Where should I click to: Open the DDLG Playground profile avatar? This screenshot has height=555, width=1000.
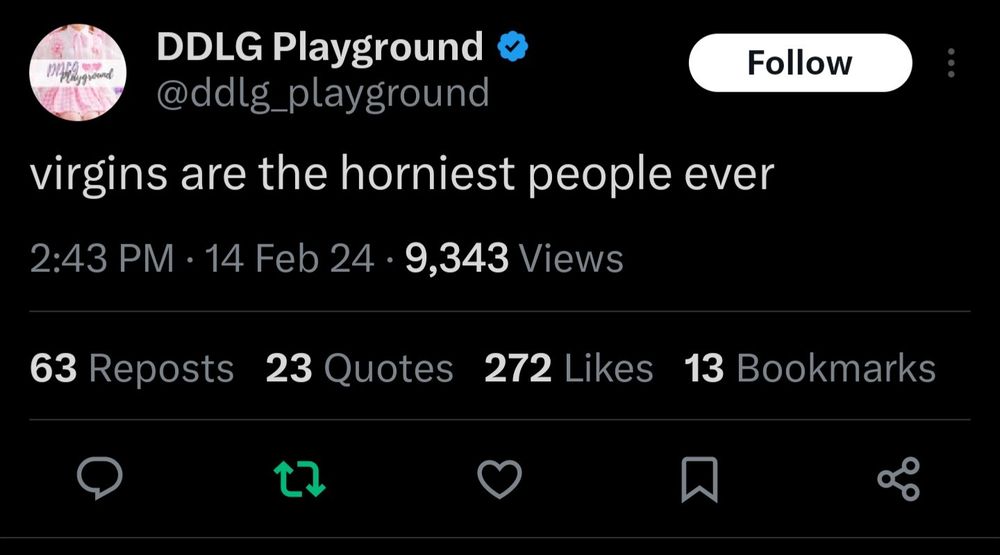tap(78, 72)
